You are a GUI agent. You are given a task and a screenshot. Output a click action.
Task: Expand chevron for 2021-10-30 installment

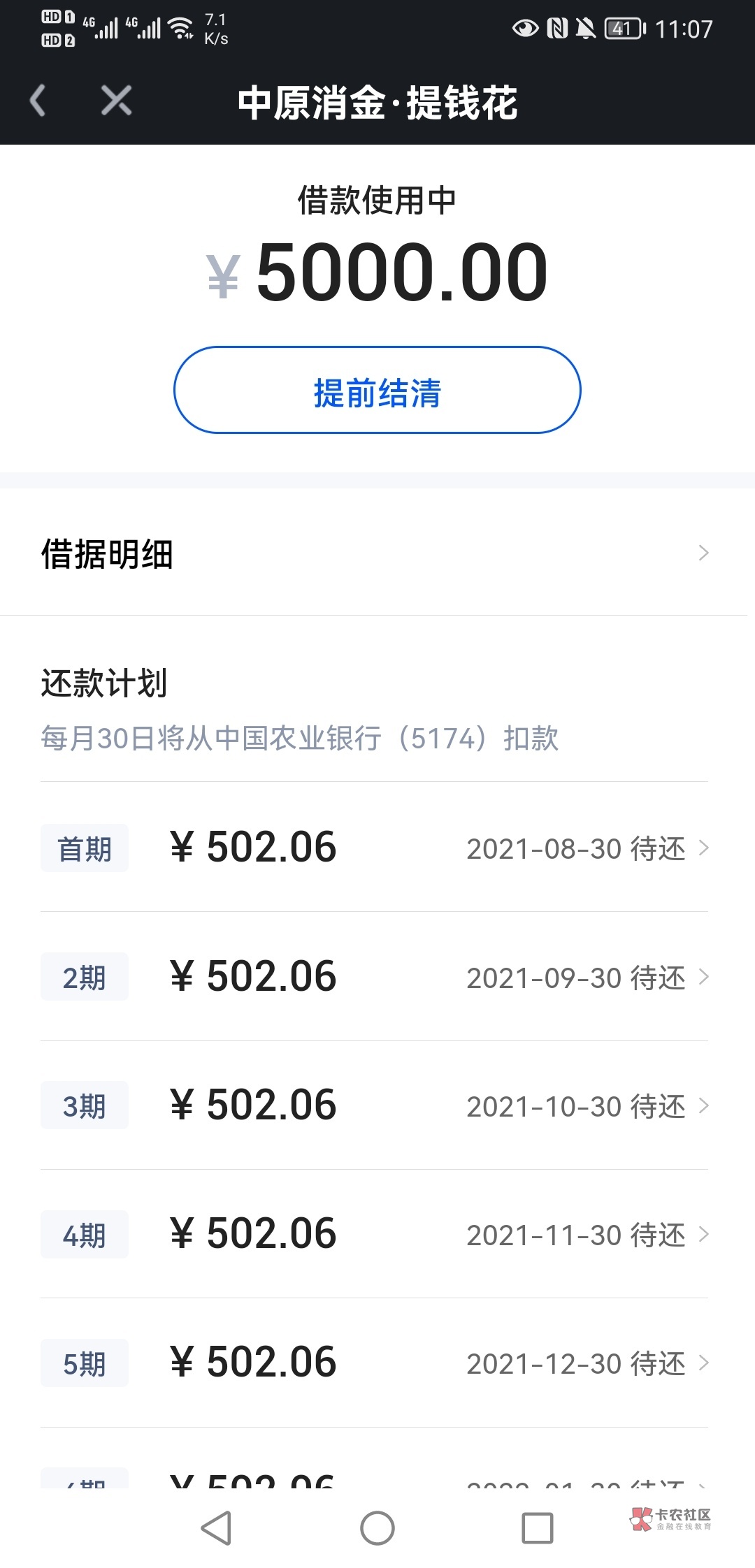(704, 1105)
